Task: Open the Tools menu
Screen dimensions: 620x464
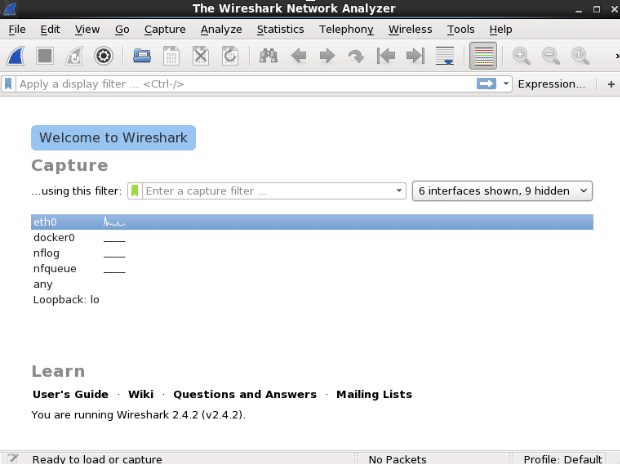Action: point(461,29)
